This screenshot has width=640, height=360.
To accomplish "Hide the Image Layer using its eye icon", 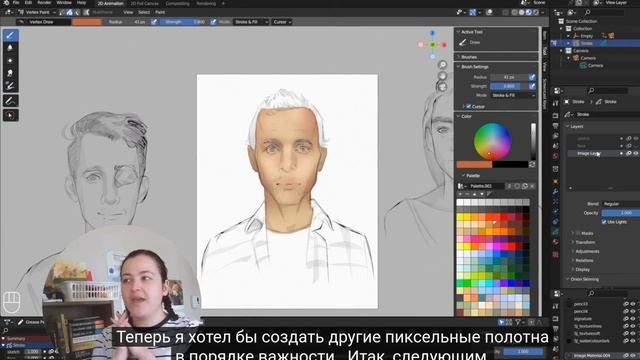I will [636, 153].
